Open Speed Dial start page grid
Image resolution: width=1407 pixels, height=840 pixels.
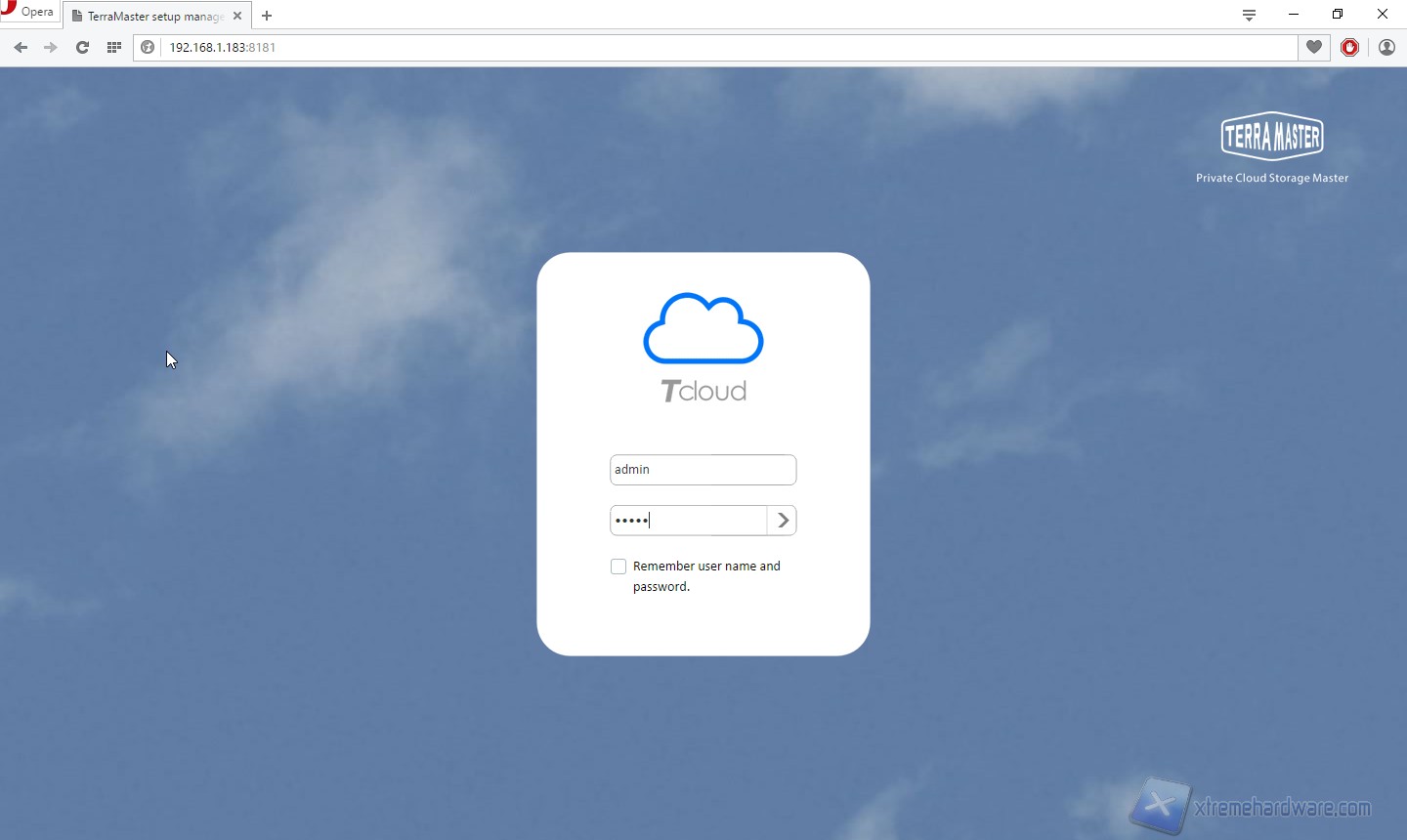coord(114,47)
